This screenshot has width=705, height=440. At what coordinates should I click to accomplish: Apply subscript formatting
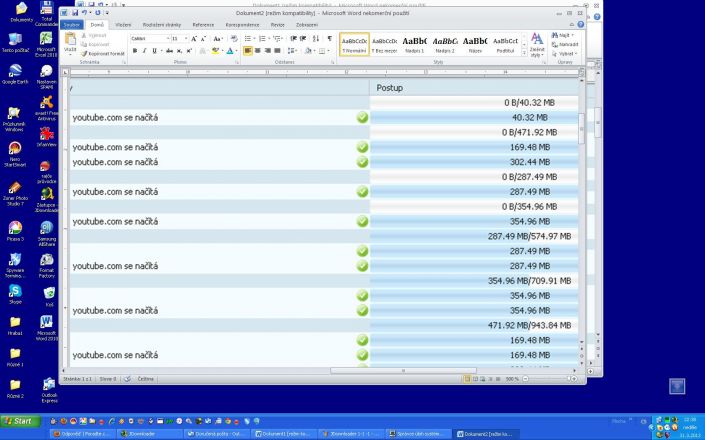coord(179,51)
